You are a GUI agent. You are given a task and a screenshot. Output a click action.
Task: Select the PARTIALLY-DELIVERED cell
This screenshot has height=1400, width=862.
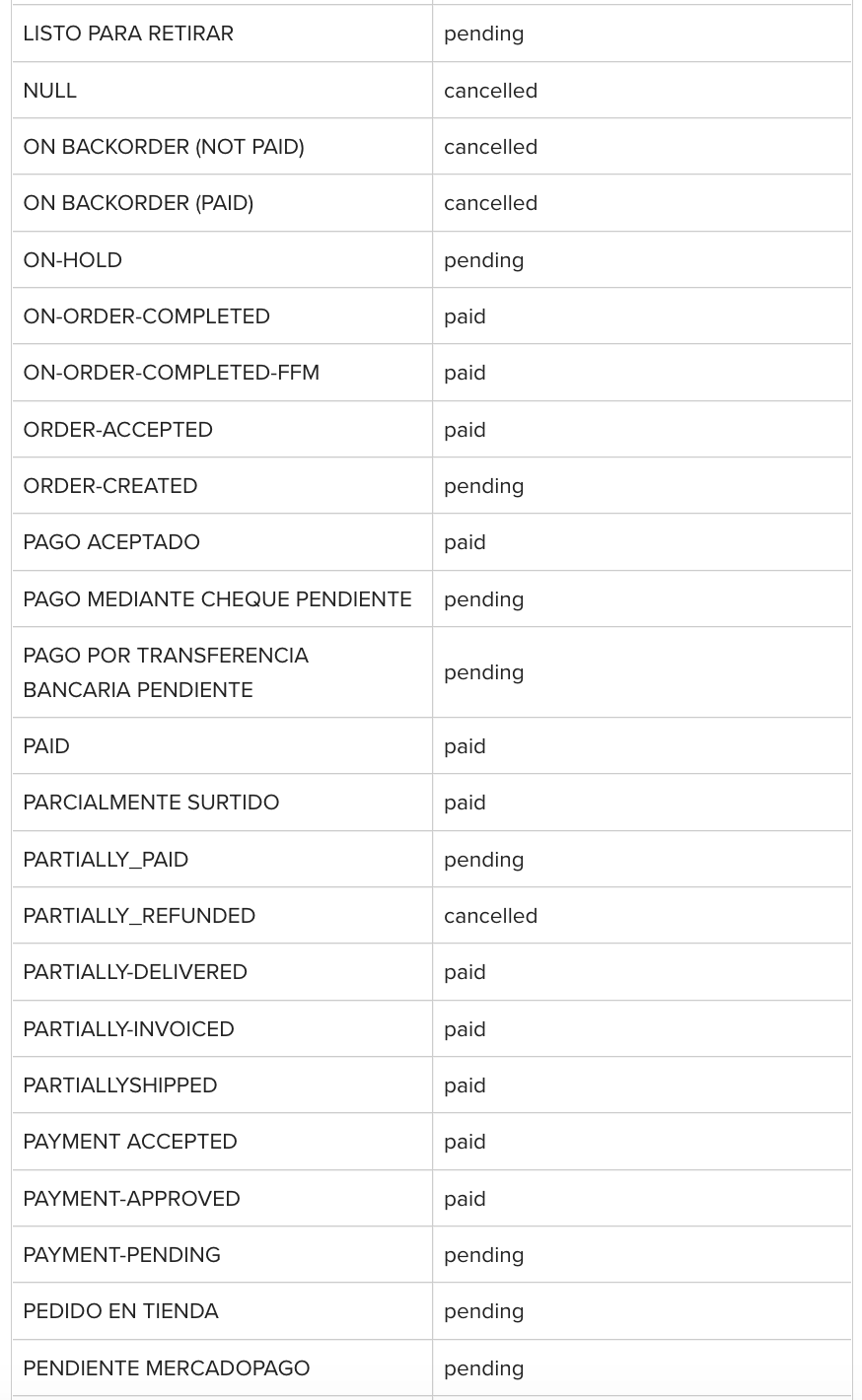(222, 972)
